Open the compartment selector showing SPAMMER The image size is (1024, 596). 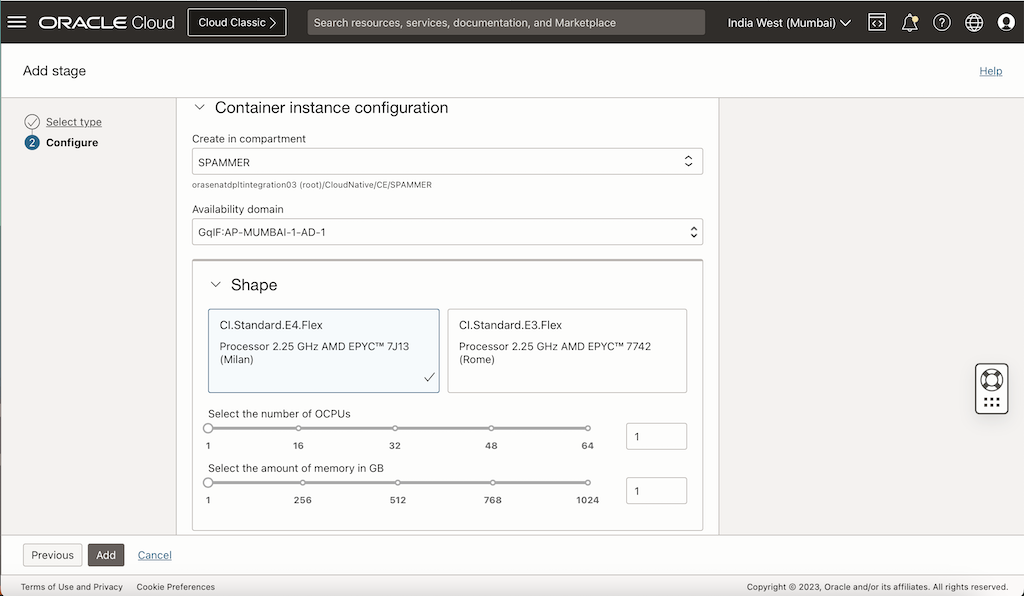447,160
